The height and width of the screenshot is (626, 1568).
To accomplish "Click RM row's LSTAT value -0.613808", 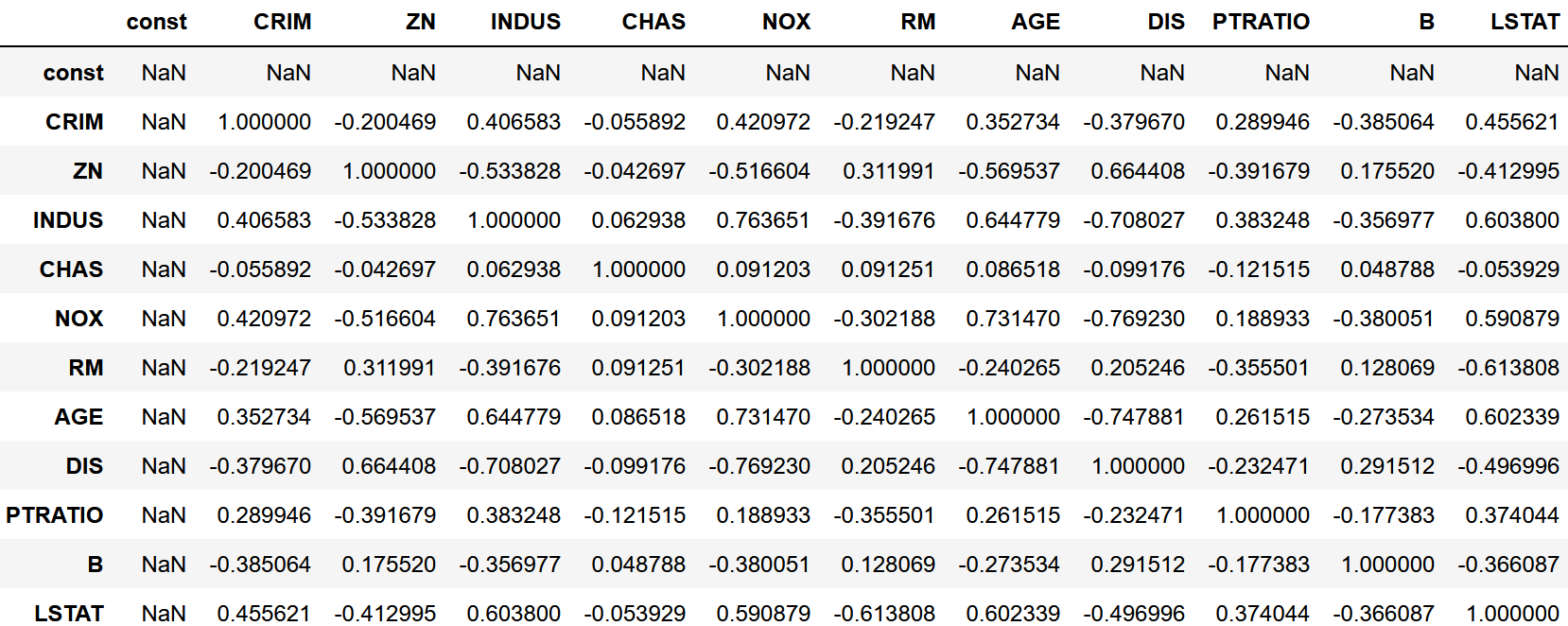I will (x=1508, y=368).
